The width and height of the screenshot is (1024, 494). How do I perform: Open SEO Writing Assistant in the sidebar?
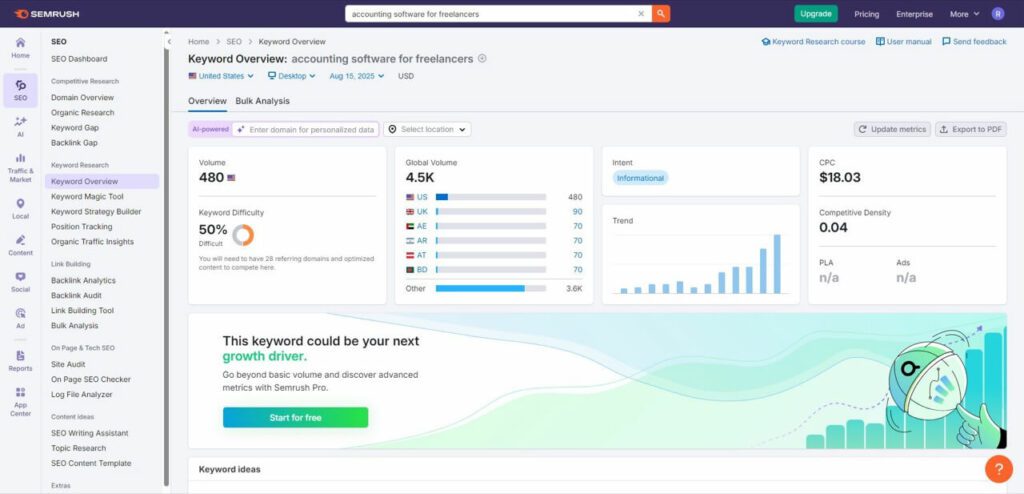[89, 433]
